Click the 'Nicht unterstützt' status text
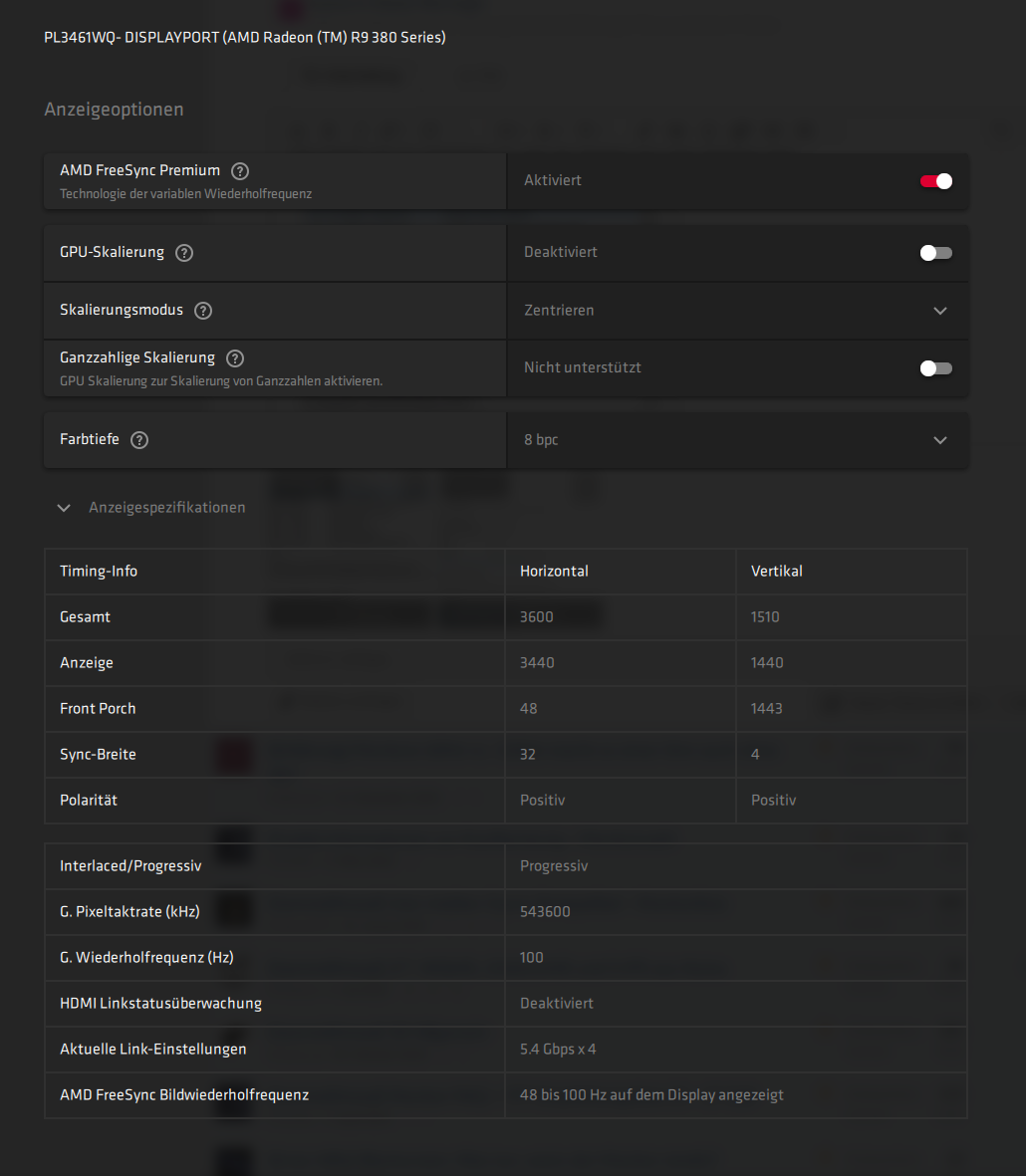The height and width of the screenshot is (1176, 1026). coord(583,367)
